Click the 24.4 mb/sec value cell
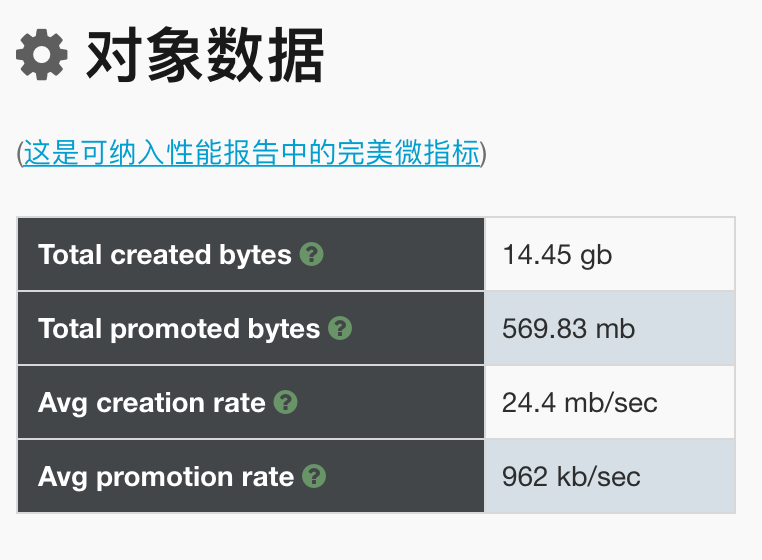 tap(609, 402)
